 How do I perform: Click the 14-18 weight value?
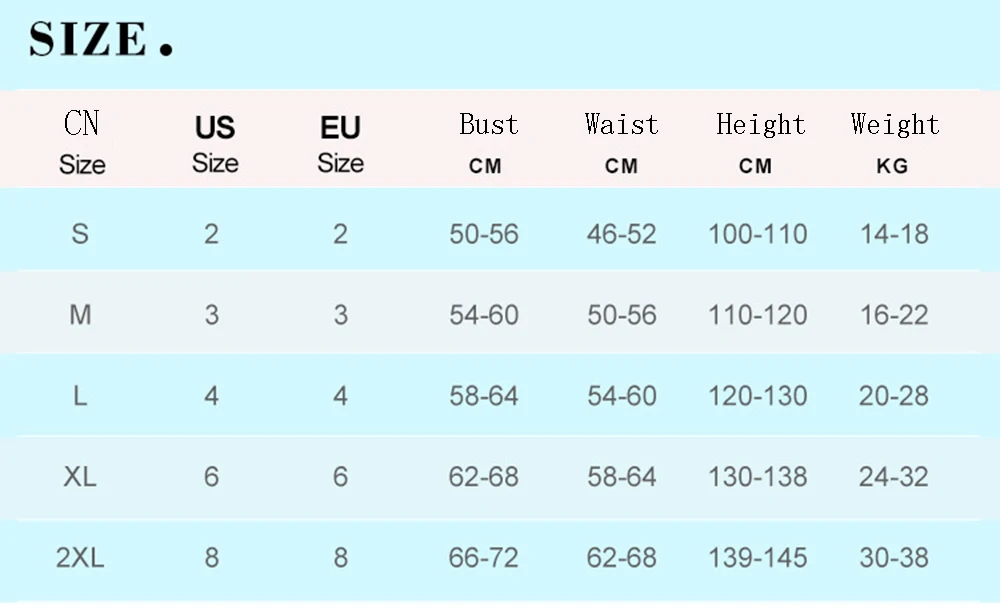[x=894, y=234]
